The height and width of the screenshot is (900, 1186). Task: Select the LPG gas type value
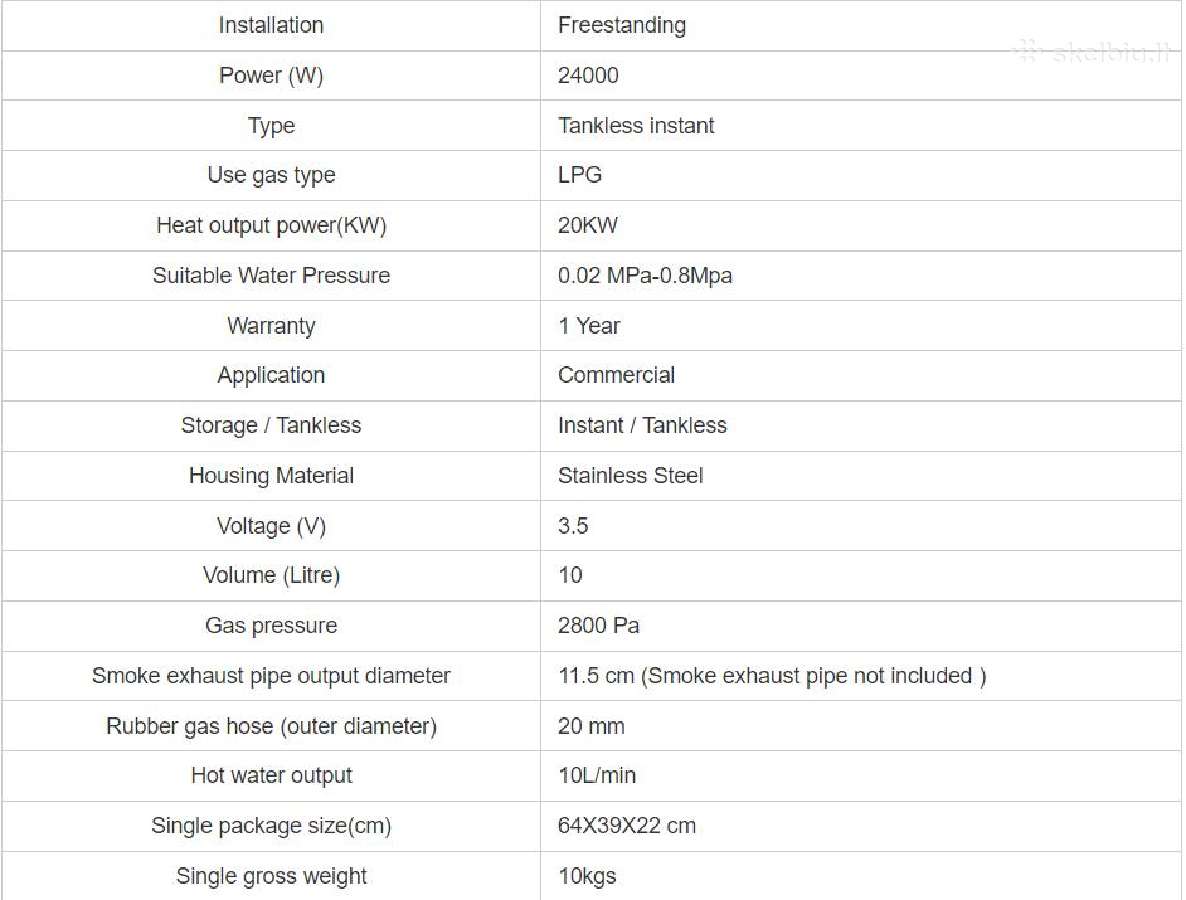(x=579, y=175)
